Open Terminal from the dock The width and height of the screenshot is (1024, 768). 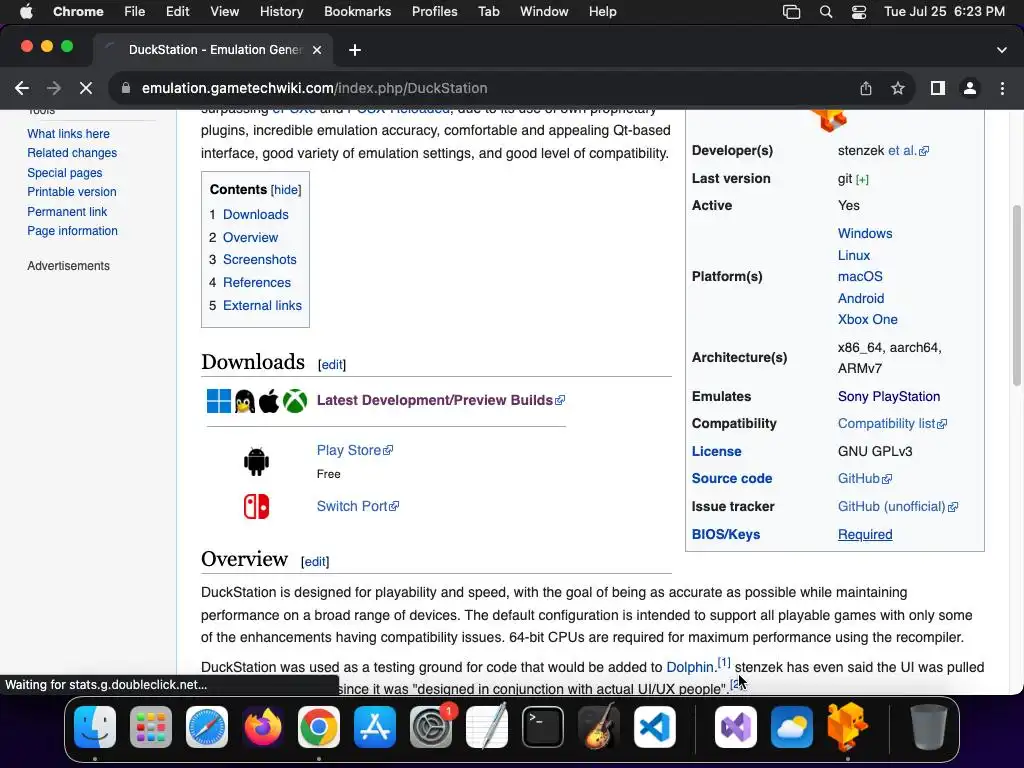tap(543, 727)
